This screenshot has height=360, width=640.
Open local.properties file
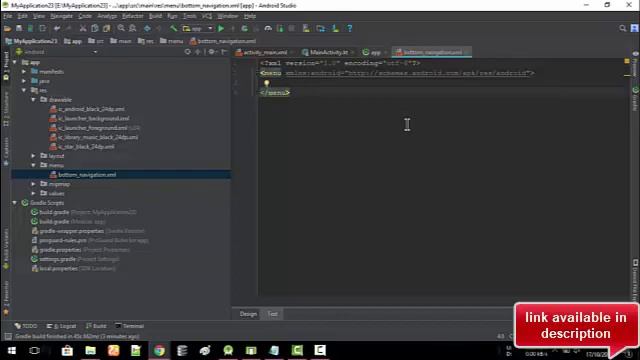[x=58, y=269]
